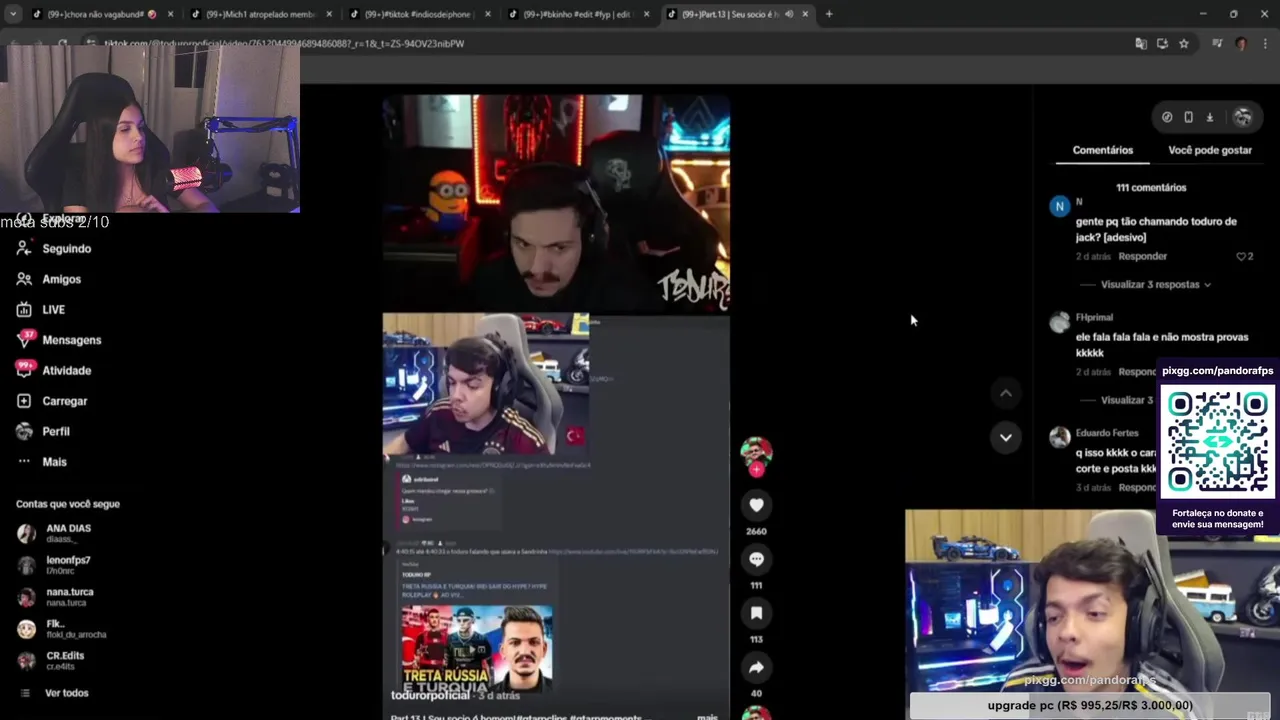1280x720 pixels.
Task: Open a new browser tab with plus
Action: 829,14
